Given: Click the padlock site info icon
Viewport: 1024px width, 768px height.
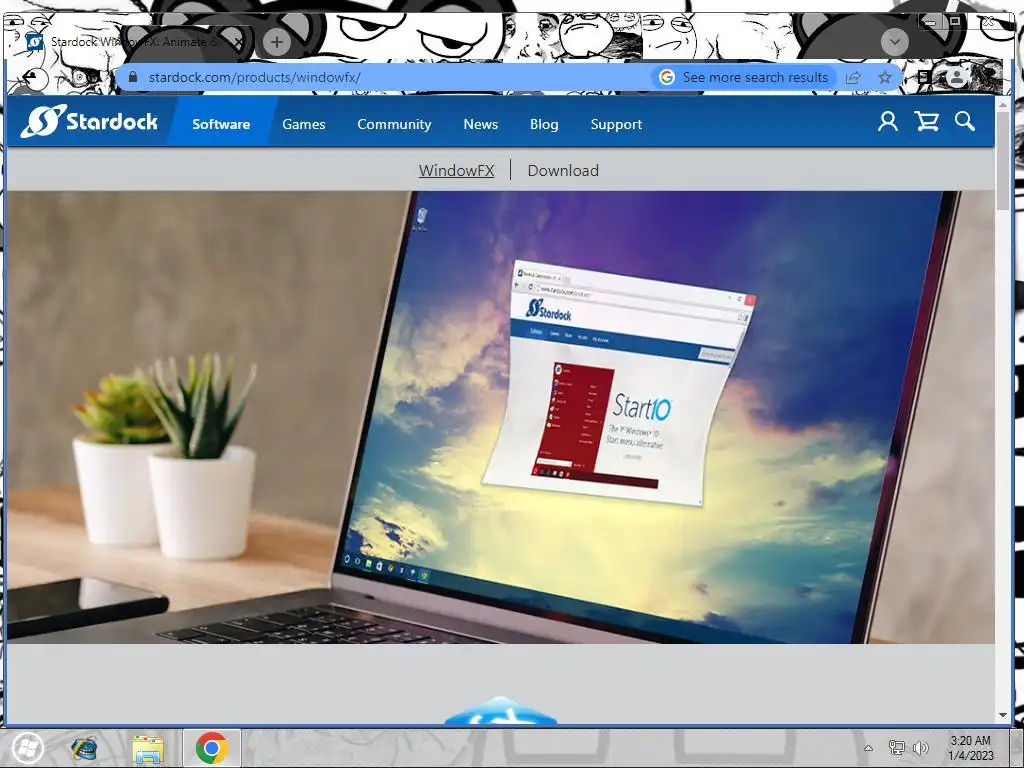Looking at the screenshot, I should 133,77.
